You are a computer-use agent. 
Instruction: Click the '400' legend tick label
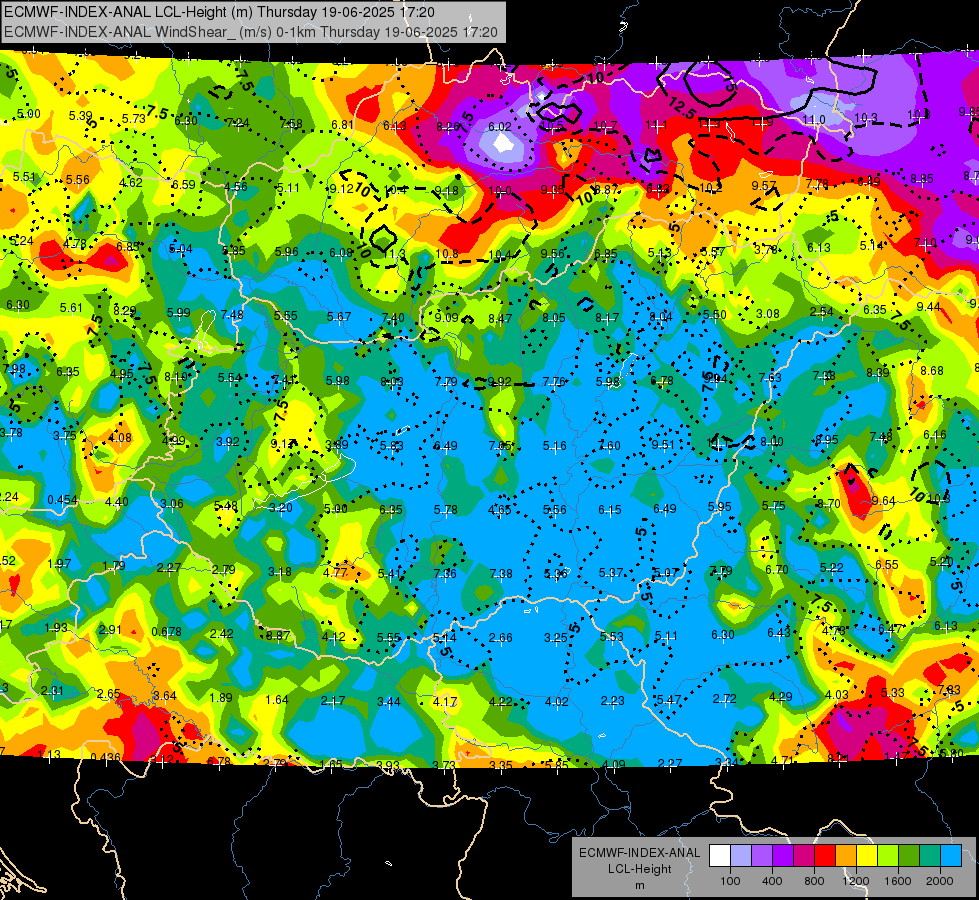(x=772, y=881)
